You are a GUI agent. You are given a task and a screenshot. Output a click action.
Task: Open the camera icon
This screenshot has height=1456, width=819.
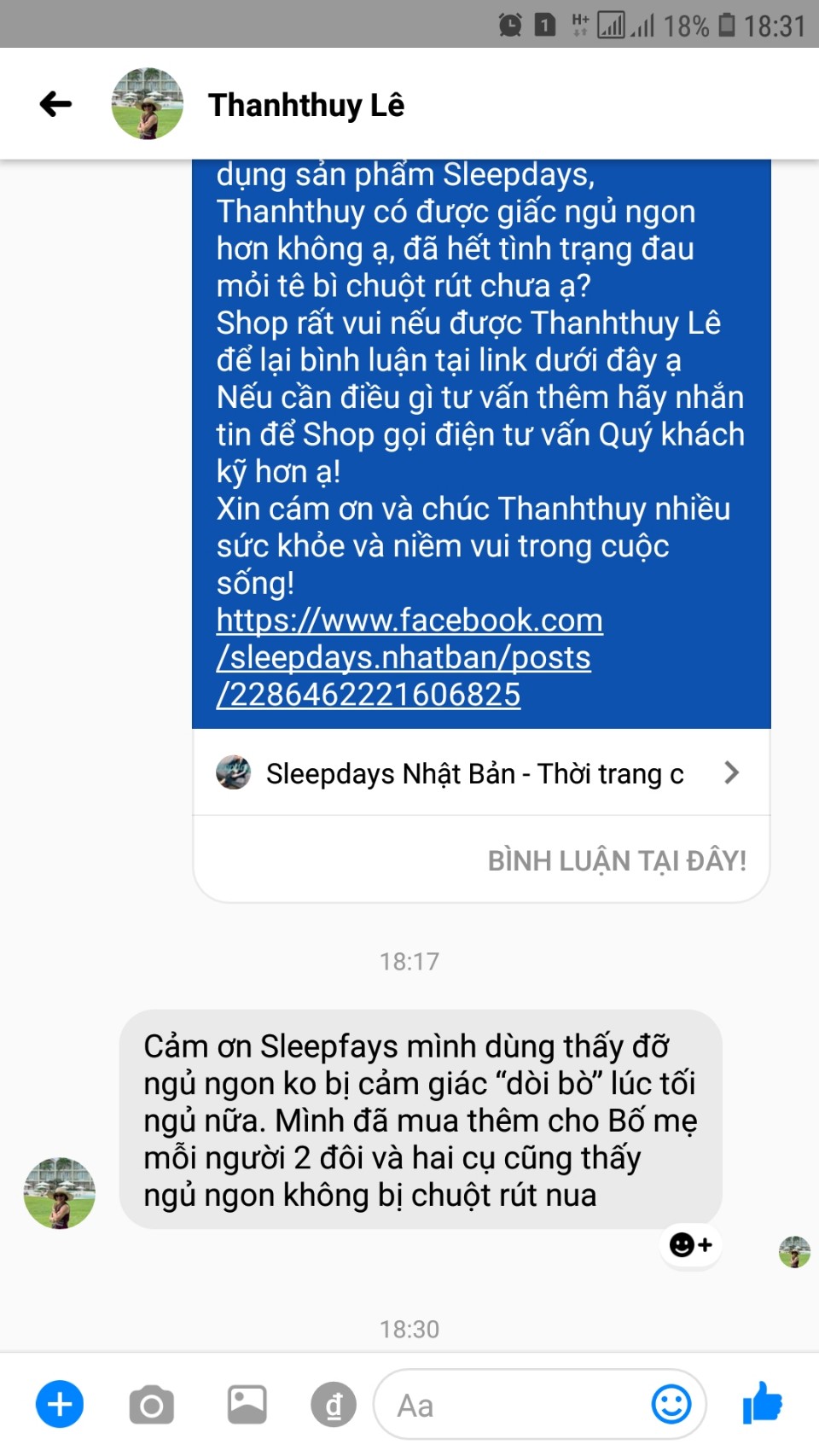point(152,1405)
